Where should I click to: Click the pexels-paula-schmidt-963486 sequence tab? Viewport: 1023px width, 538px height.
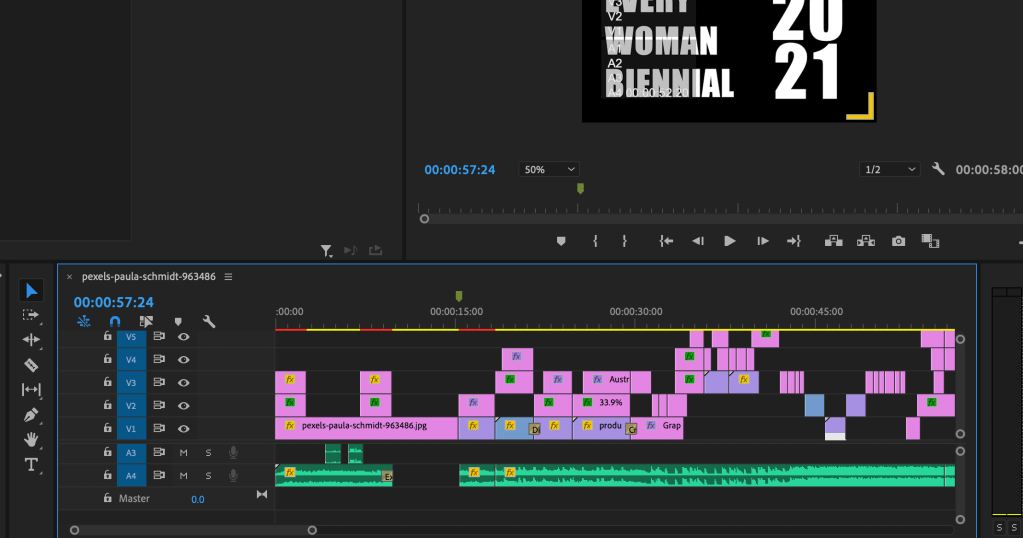click(x=148, y=277)
